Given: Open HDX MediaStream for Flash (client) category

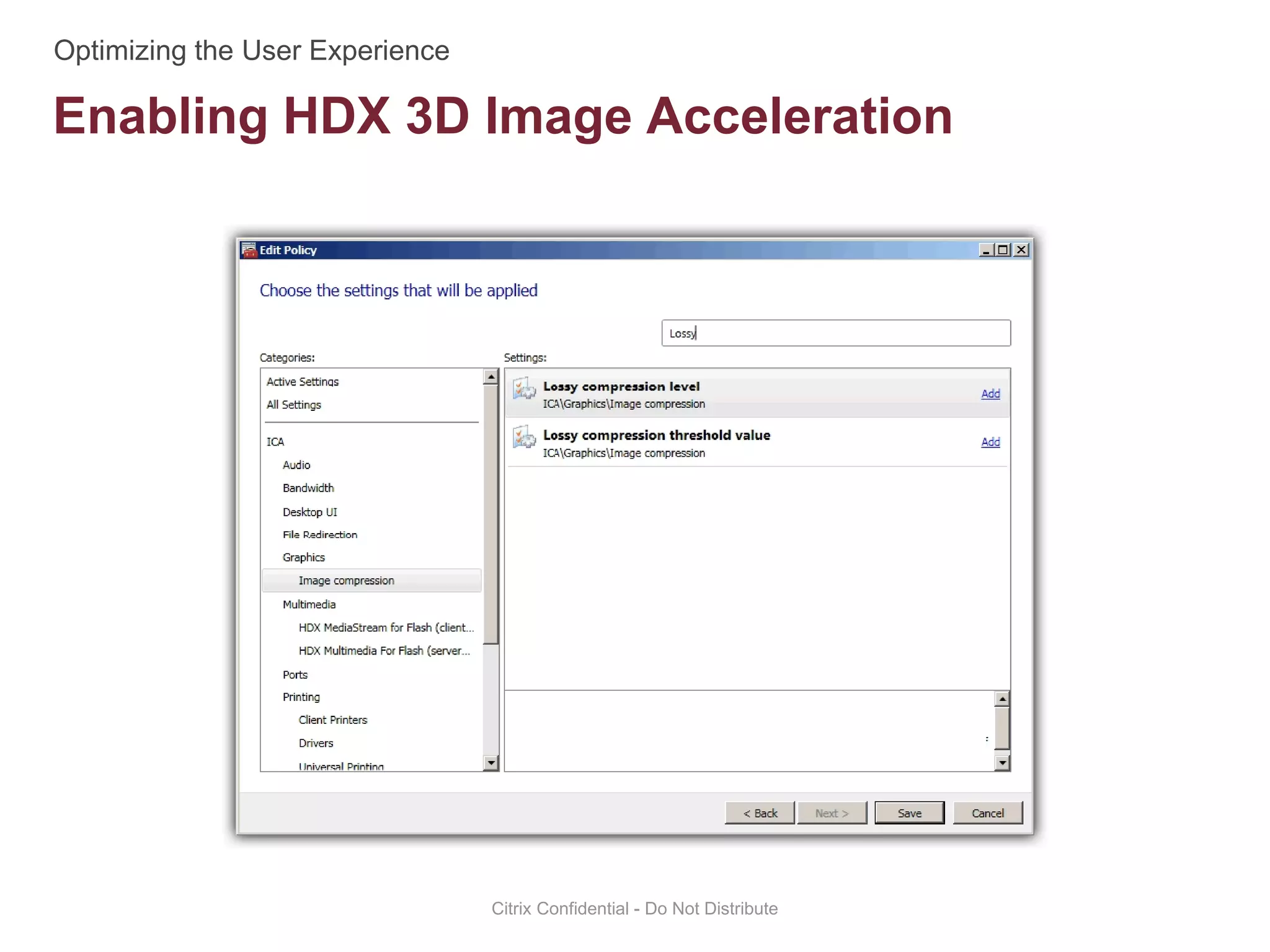Looking at the screenshot, I should [x=386, y=627].
